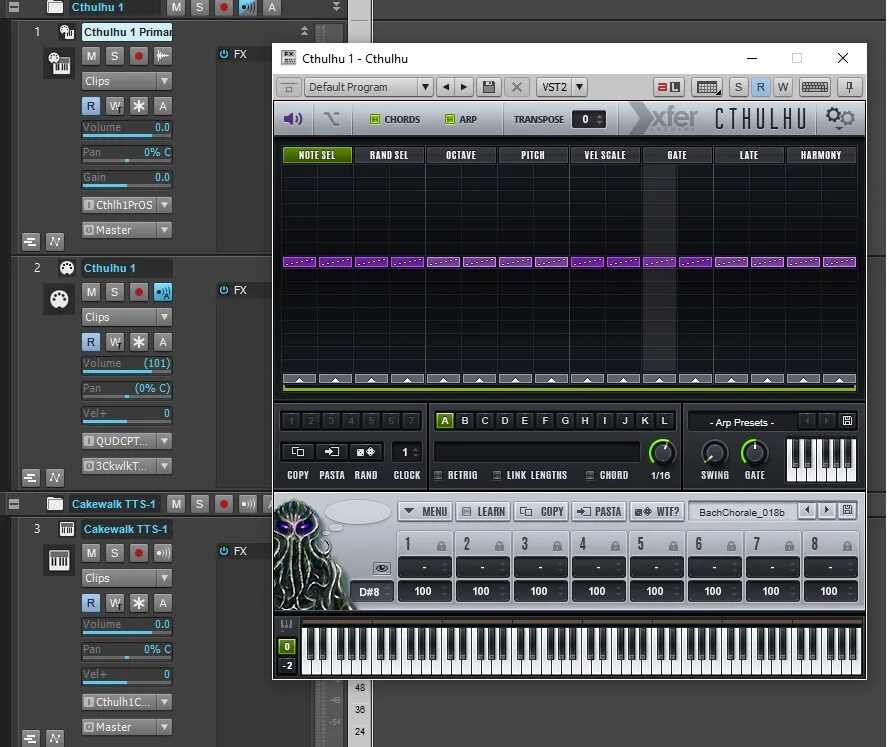Mute the Cthulhu 1 Primary track

pos(91,56)
